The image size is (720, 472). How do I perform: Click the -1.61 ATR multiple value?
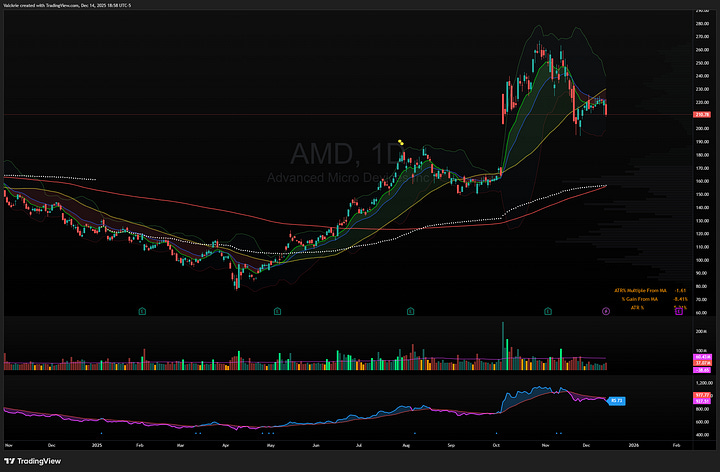tap(681, 291)
